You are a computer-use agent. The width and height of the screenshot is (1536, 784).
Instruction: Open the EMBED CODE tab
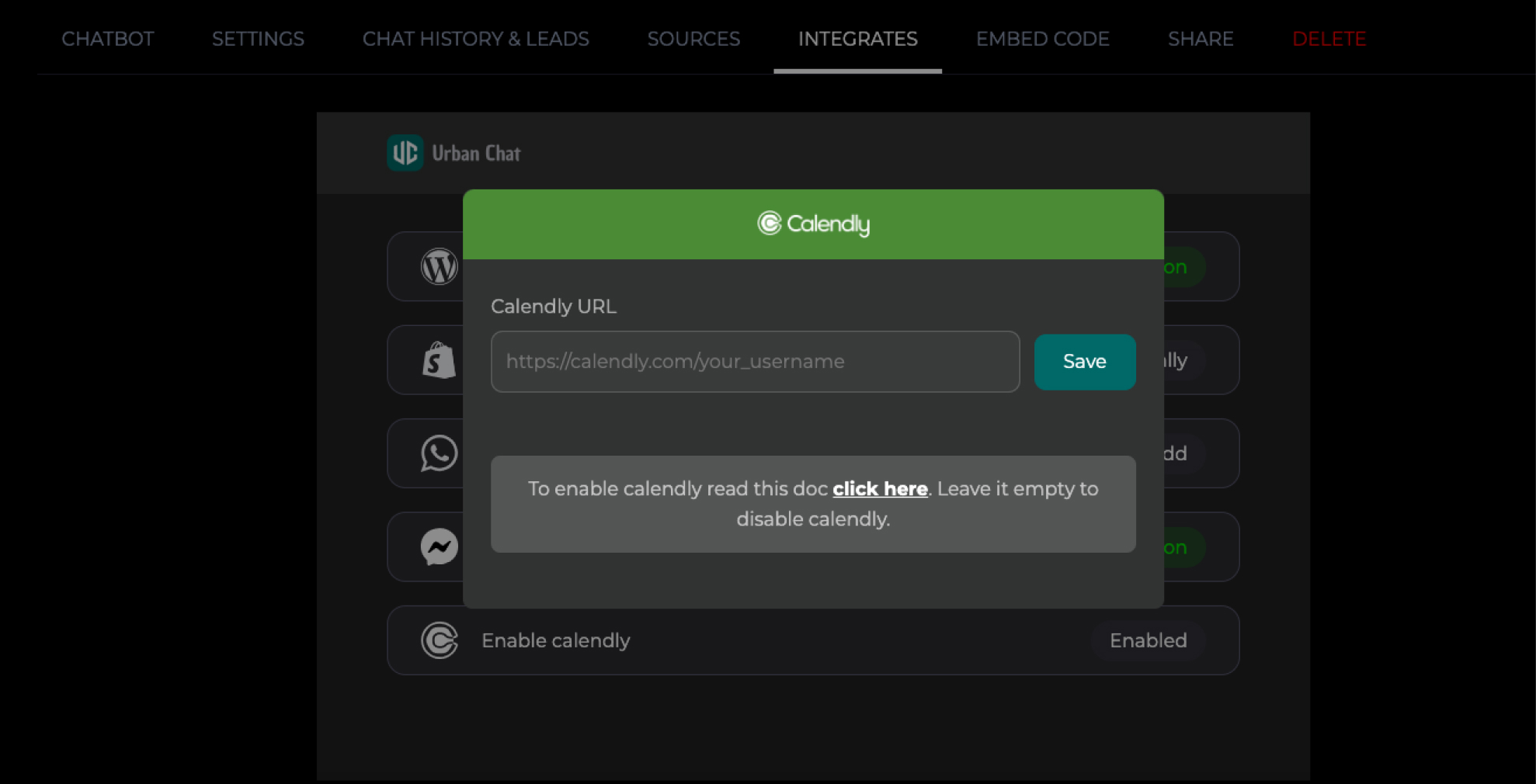pyautogui.click(x=1042, y=39)
